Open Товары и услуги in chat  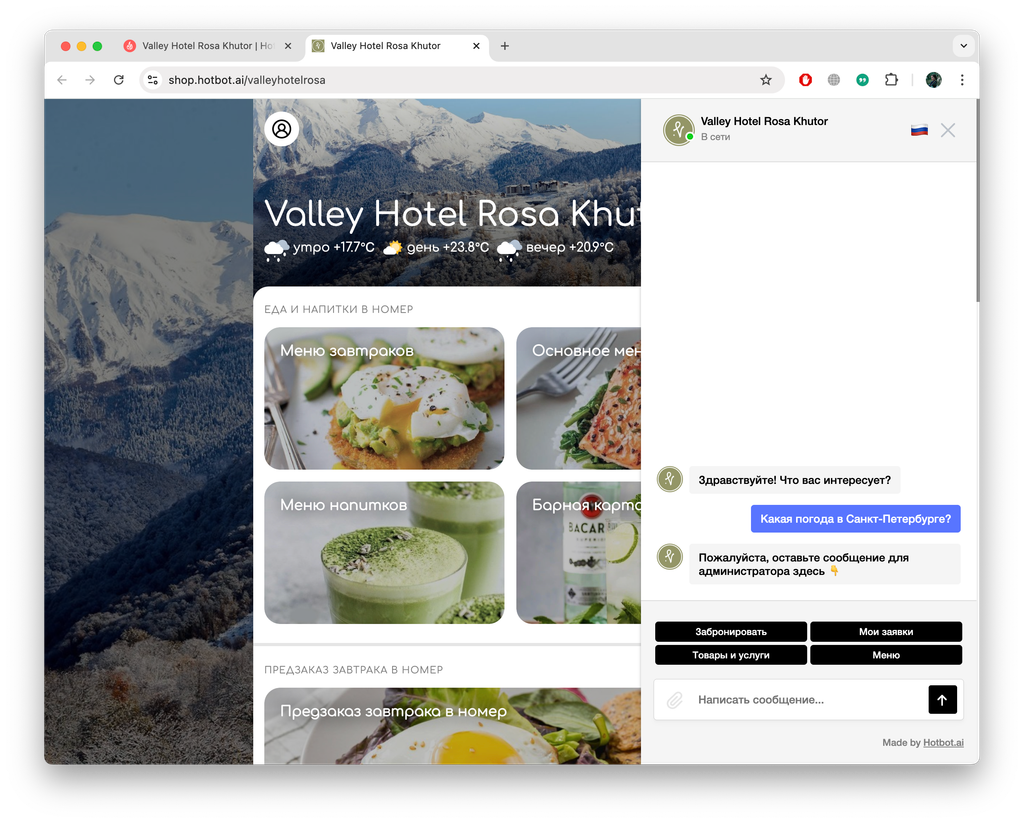[x=731, y=655]
